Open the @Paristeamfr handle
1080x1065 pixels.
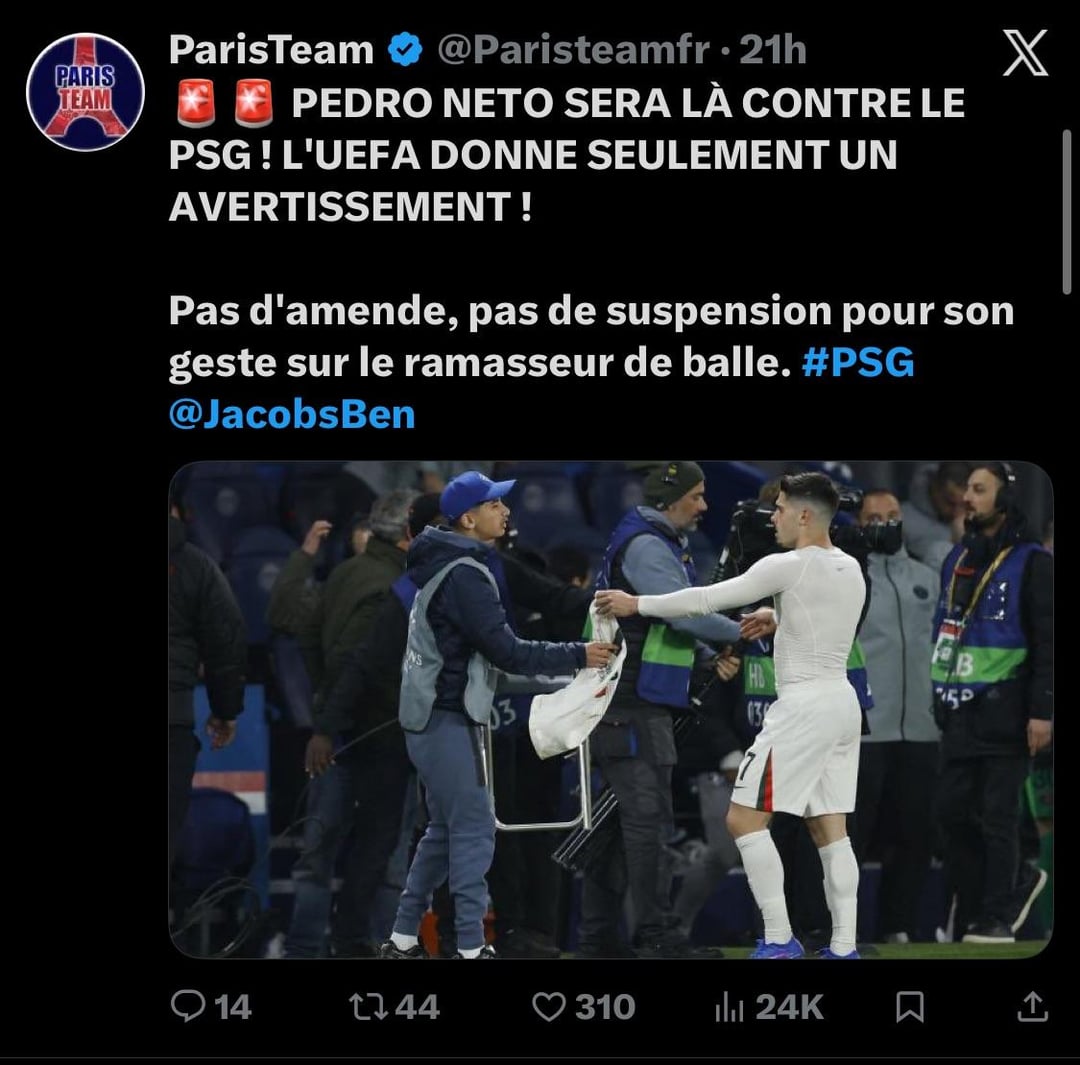(x=573, y=50)
